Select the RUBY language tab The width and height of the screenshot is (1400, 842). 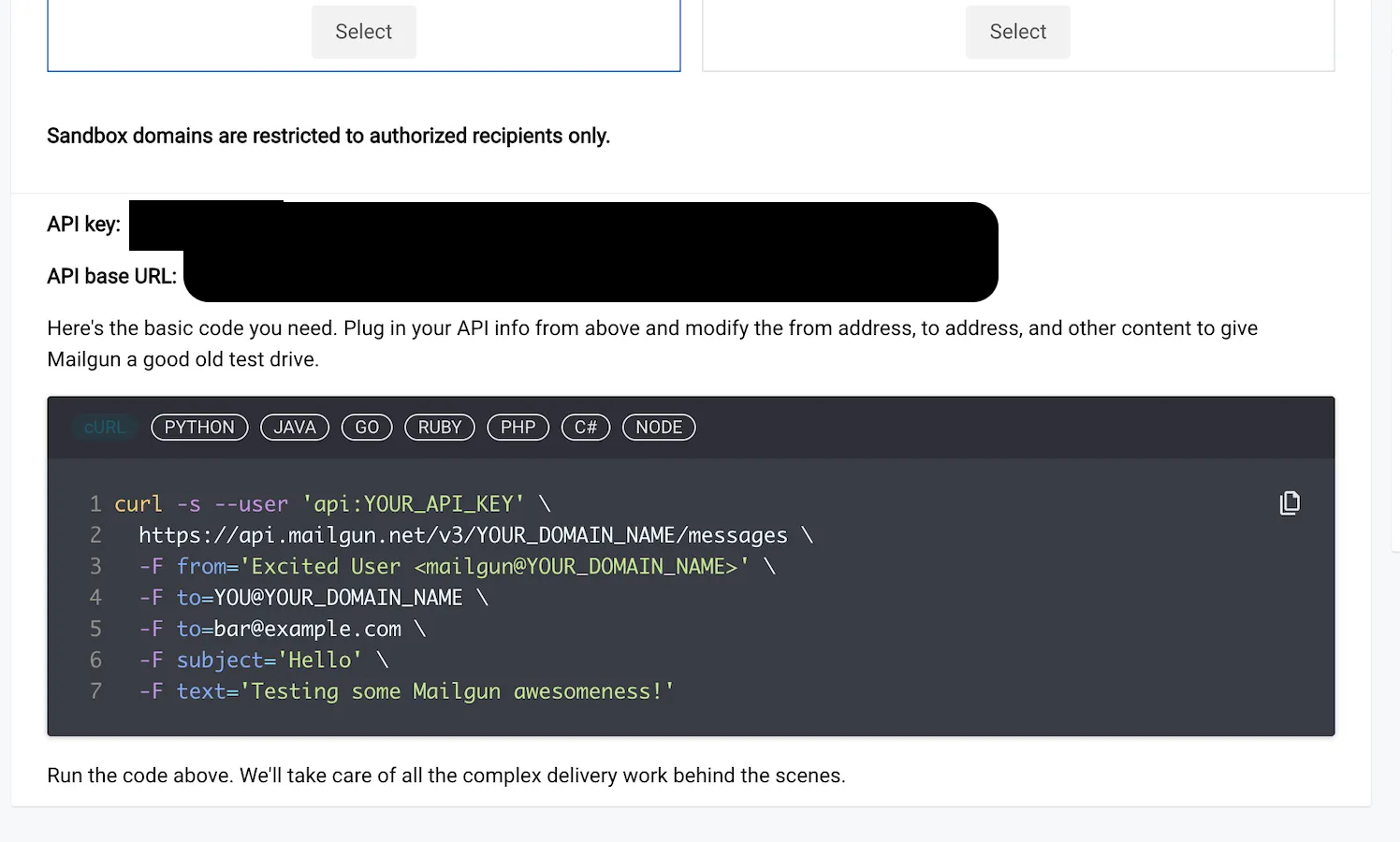440,428
